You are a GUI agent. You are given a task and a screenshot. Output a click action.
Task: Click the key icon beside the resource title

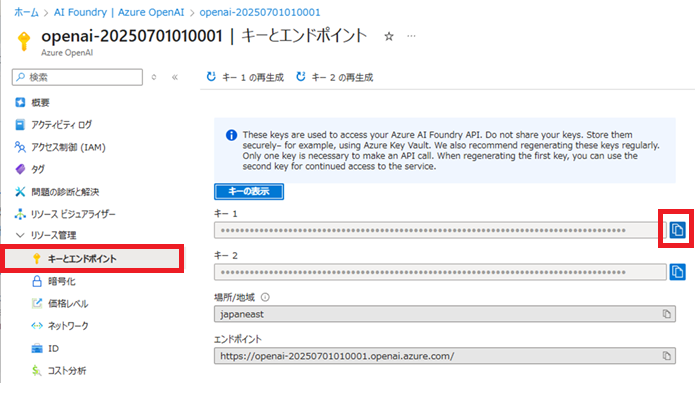tap(24, 41)
